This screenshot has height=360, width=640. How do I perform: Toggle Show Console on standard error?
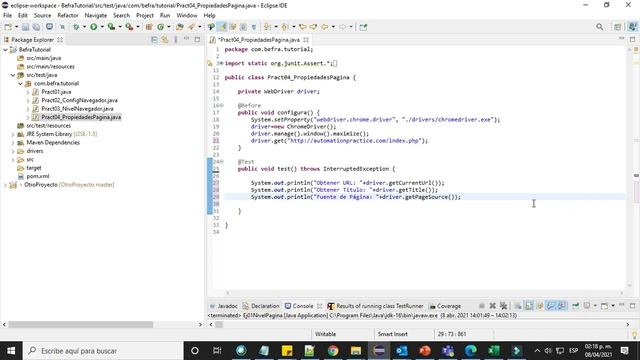562,306
